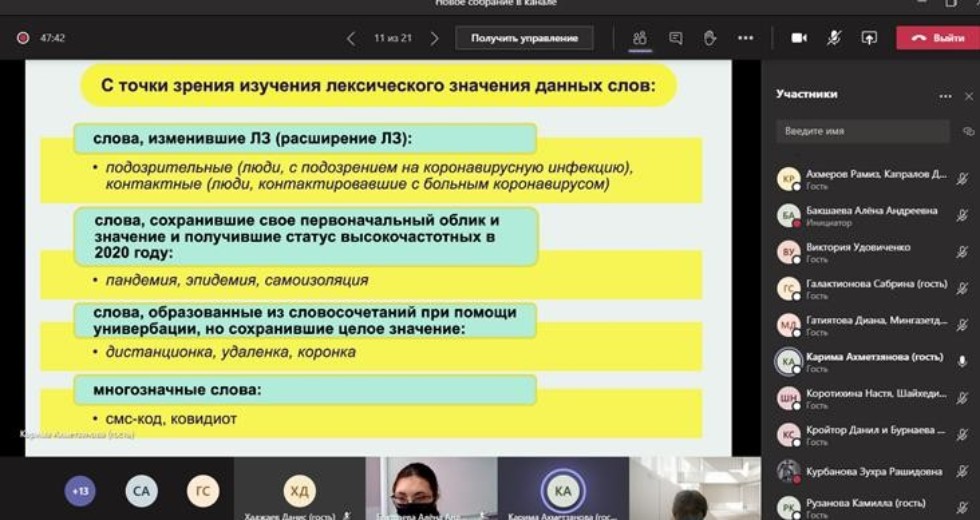Open more actions menu in meeting toolbar
Screen dimensions: 980x520
pyautogui.click(x=746, y=38)
